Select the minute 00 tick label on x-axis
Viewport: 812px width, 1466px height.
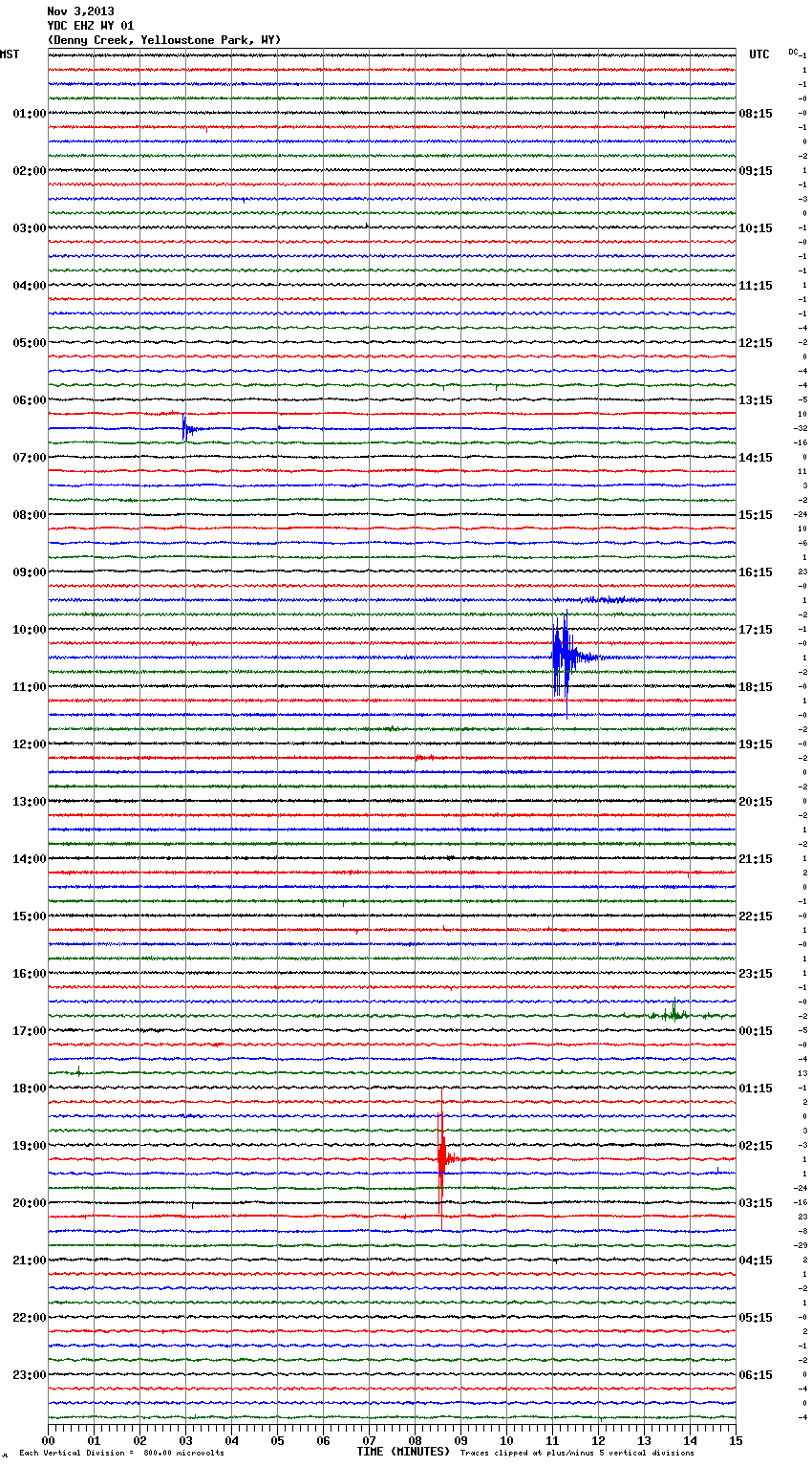tap(49, 1440)
